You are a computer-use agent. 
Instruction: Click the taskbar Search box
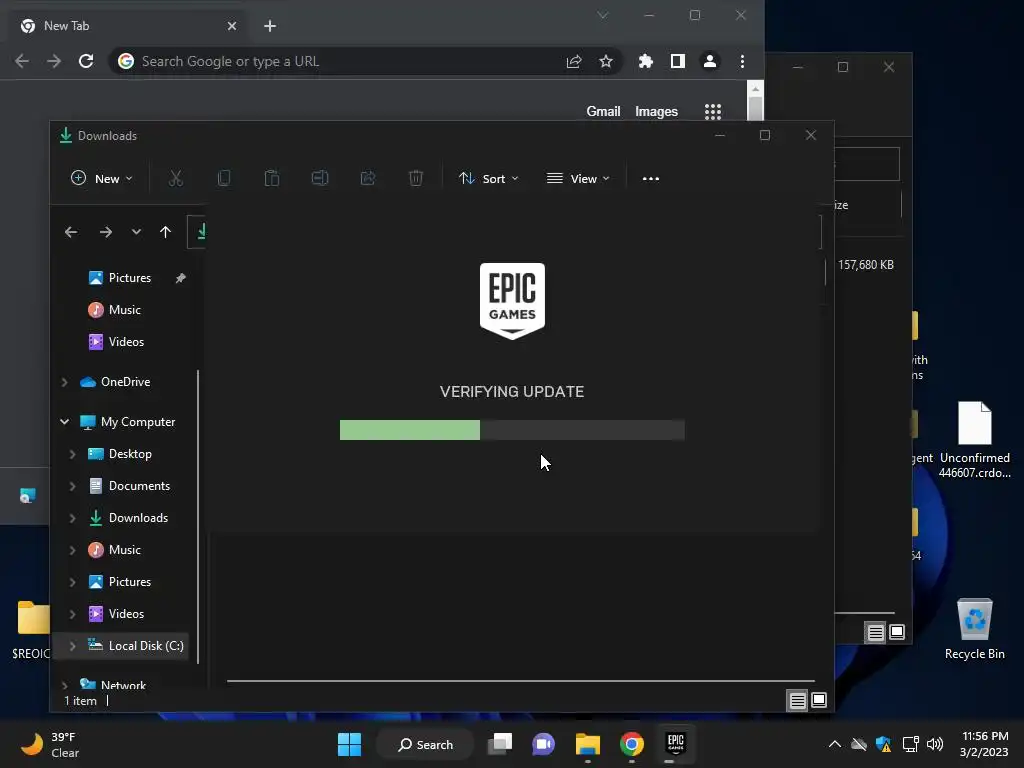click(426, 744)
